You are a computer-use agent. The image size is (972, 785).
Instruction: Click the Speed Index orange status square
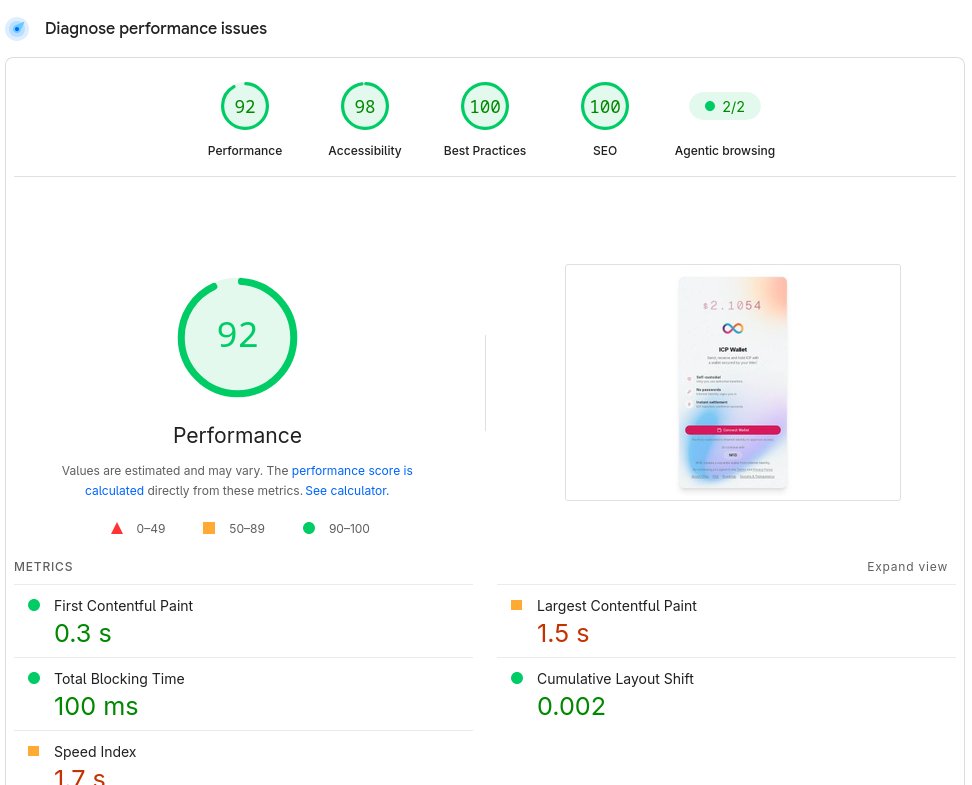33,752
